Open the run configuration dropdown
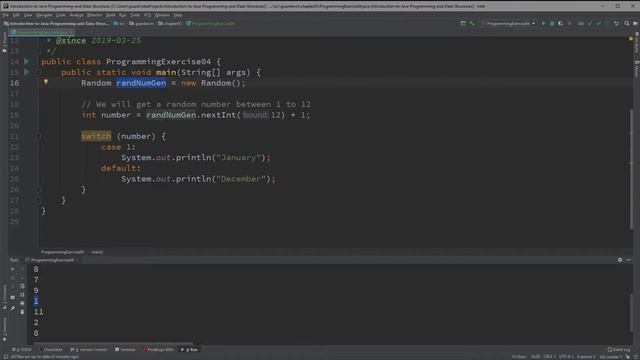This screenshot has height=360, width=640. (509, 24)
